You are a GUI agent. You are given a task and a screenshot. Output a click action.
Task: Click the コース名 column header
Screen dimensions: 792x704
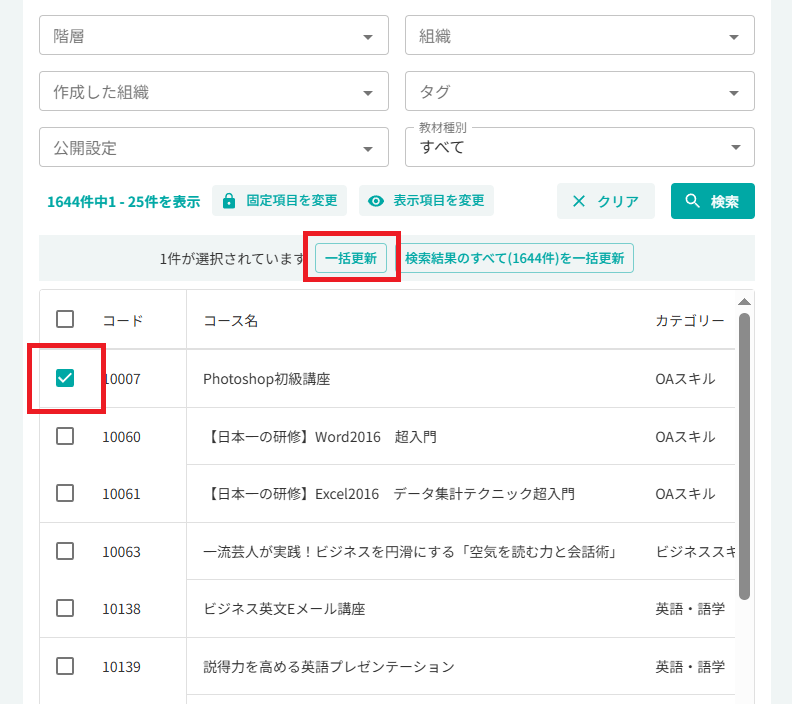(231, 321)
